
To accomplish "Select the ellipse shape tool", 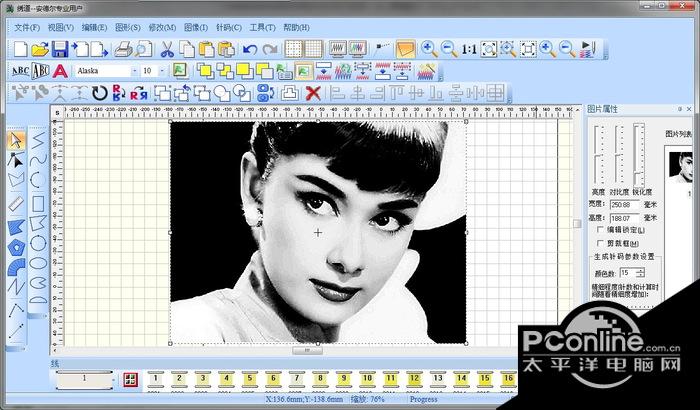I will tap(38, 264).
